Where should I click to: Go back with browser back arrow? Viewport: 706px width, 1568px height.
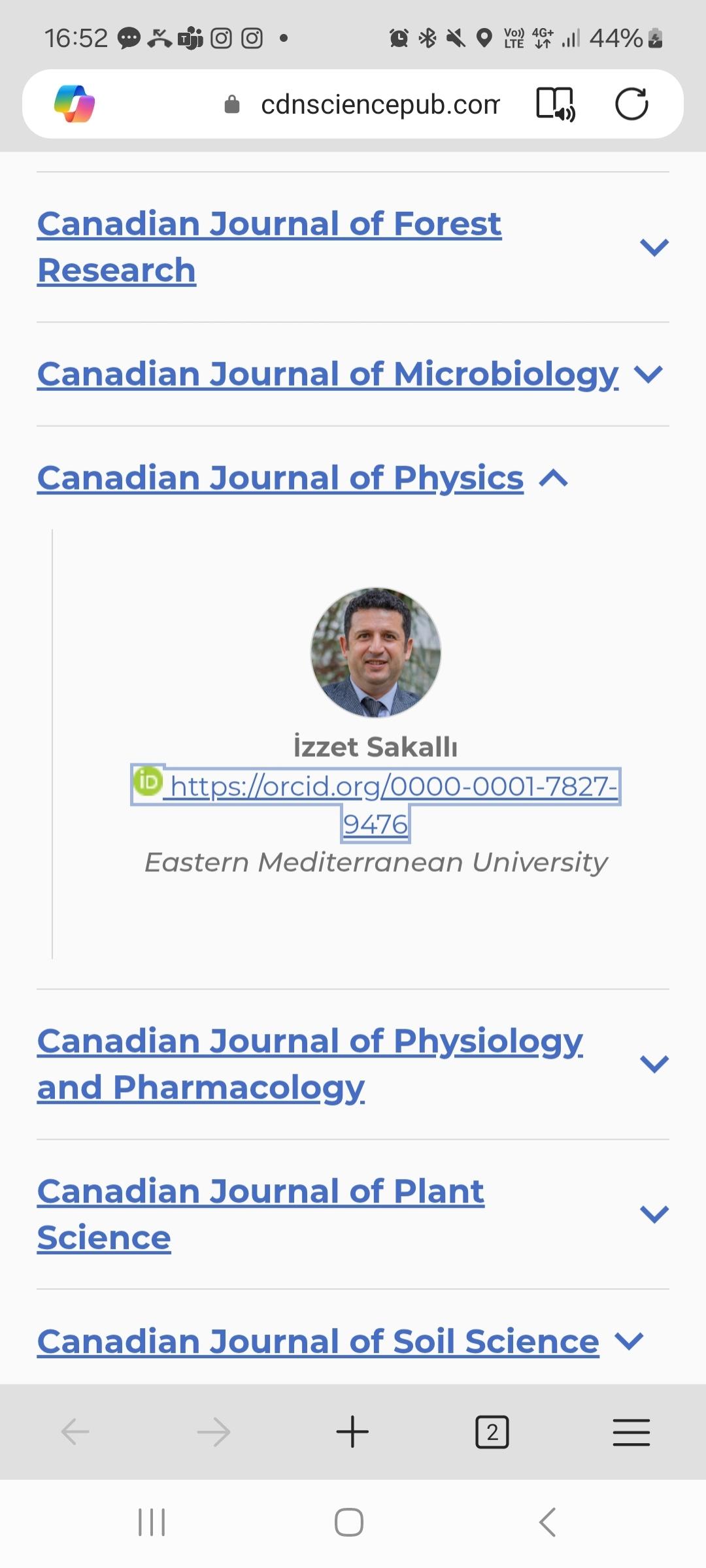point(75,1432)
